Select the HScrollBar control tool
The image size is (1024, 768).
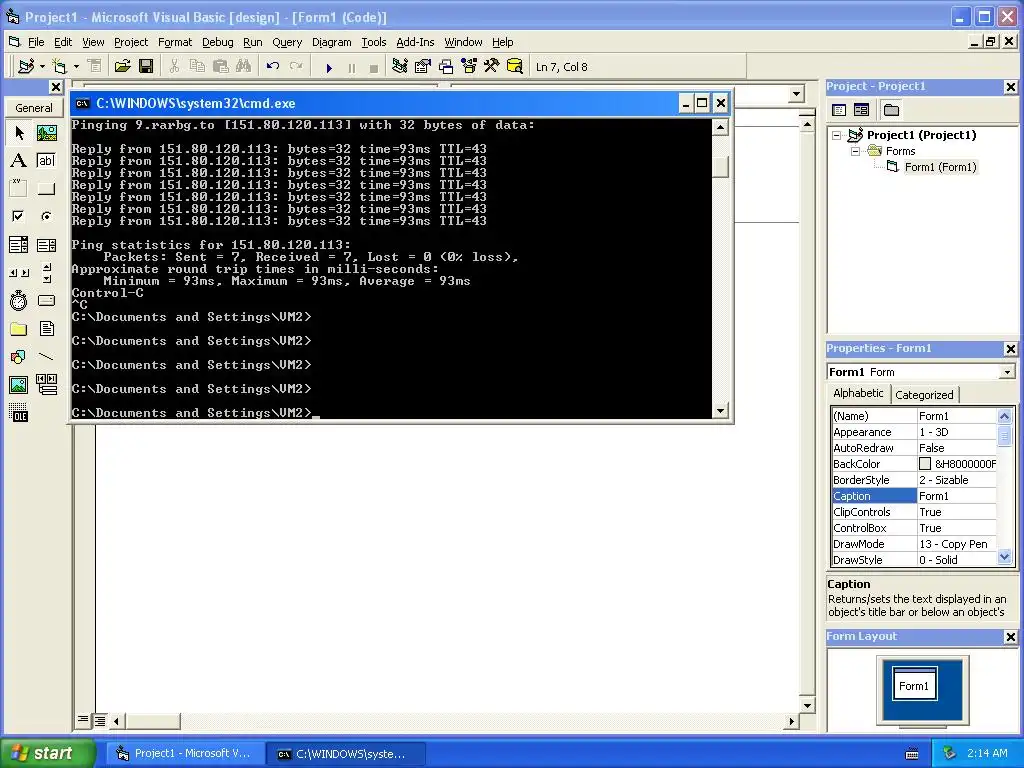click(x=19, y=273)
